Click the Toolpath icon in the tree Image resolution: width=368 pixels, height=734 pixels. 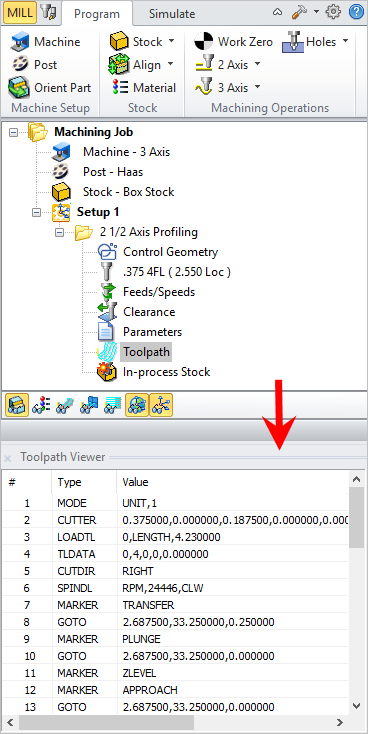[x=107, y=352]
